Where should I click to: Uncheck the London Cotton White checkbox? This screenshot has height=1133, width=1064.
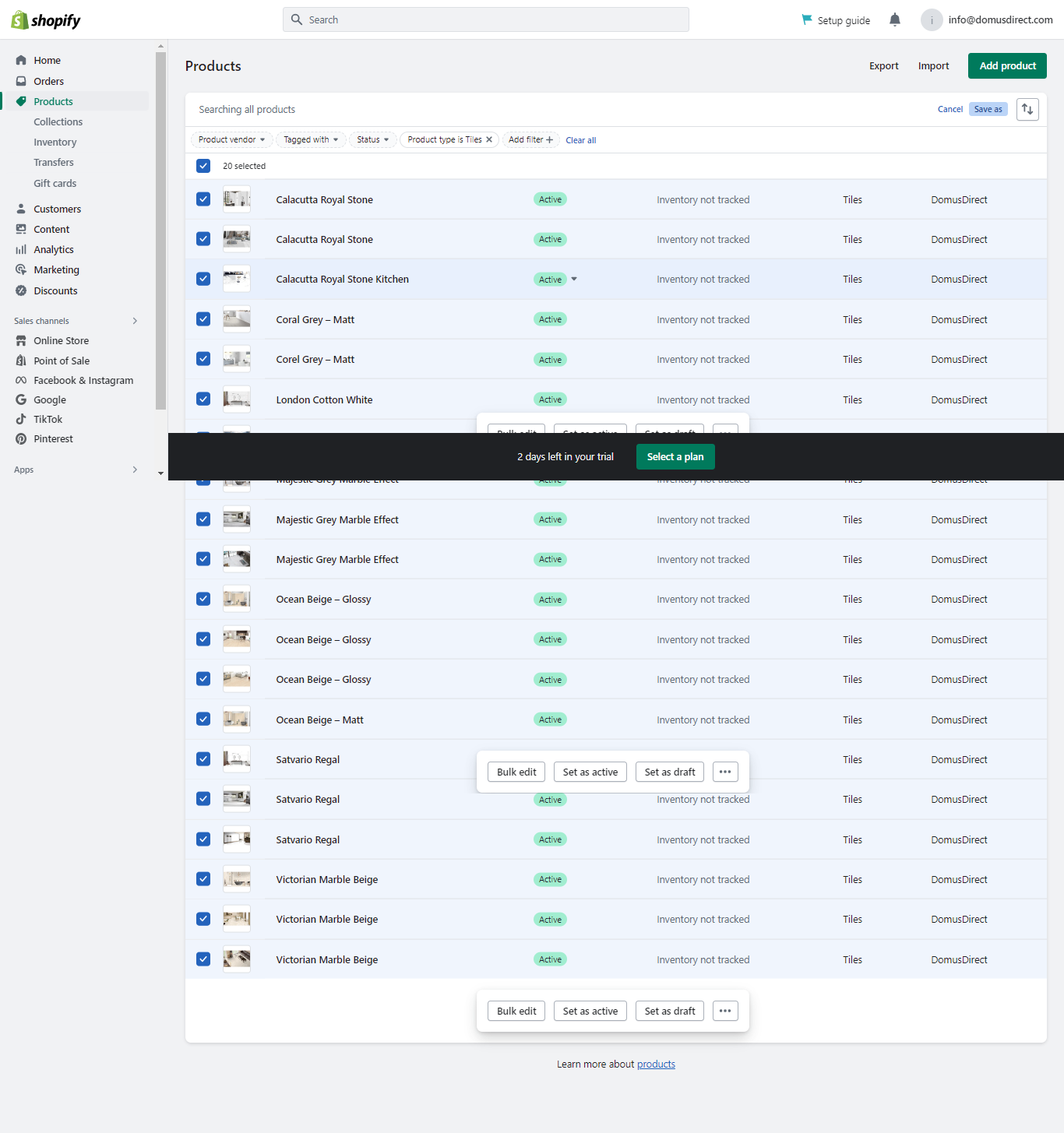coord(203,399)
